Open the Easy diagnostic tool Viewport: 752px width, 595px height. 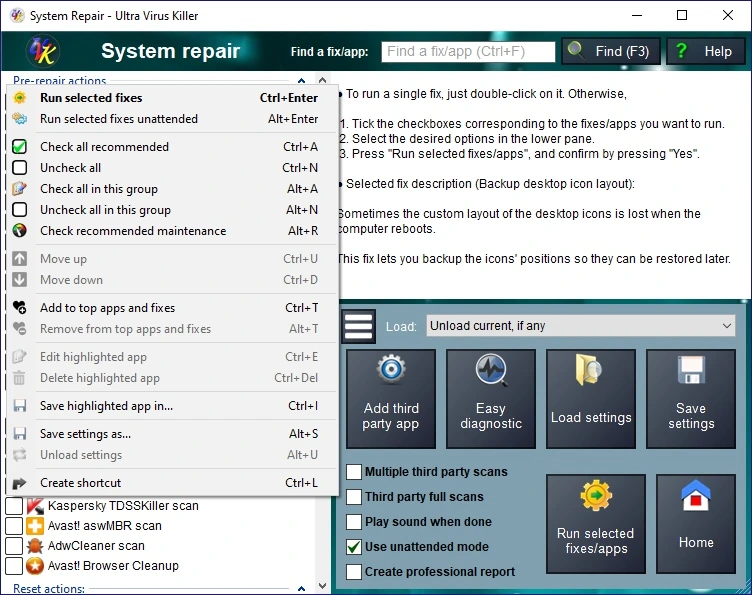(x=491, y=399)
